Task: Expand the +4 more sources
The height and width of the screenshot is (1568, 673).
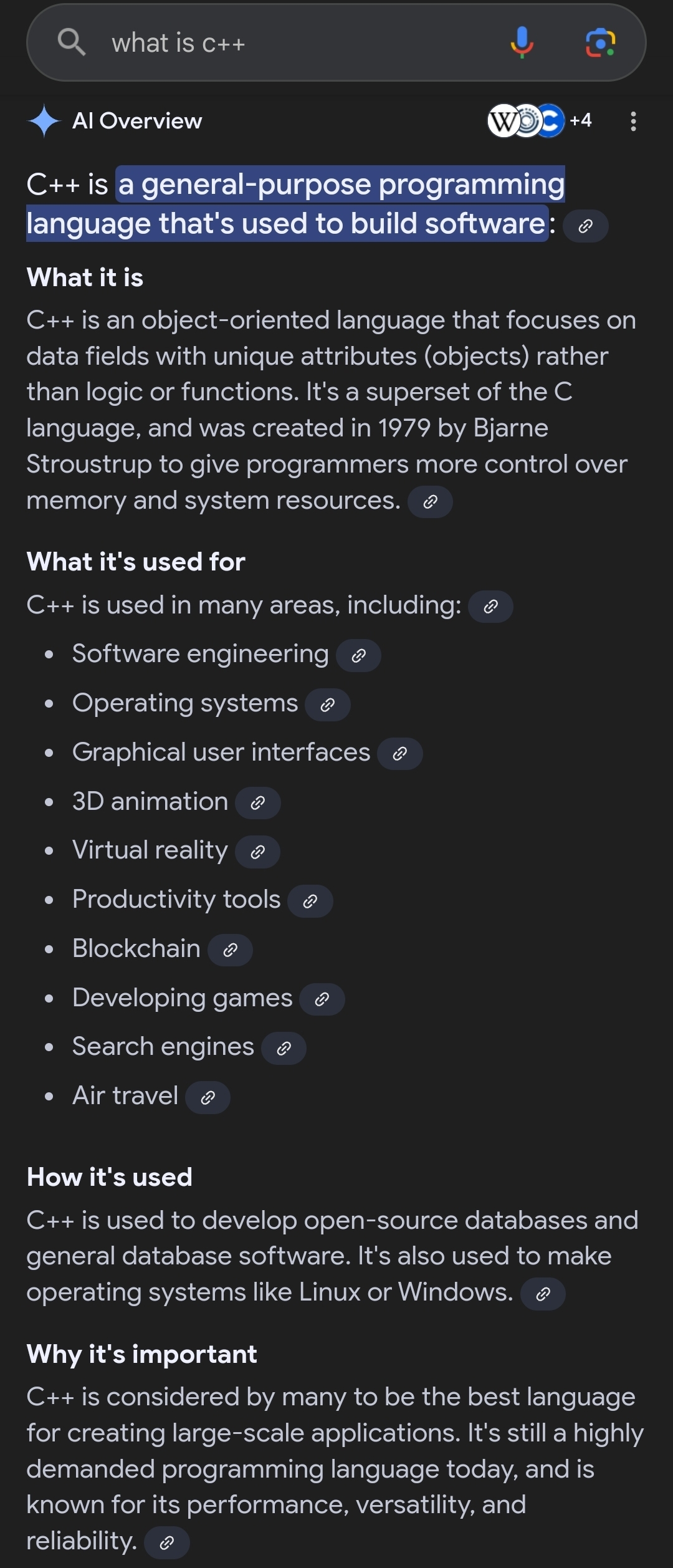Action: pyautogui.click(x=581, y=120)
